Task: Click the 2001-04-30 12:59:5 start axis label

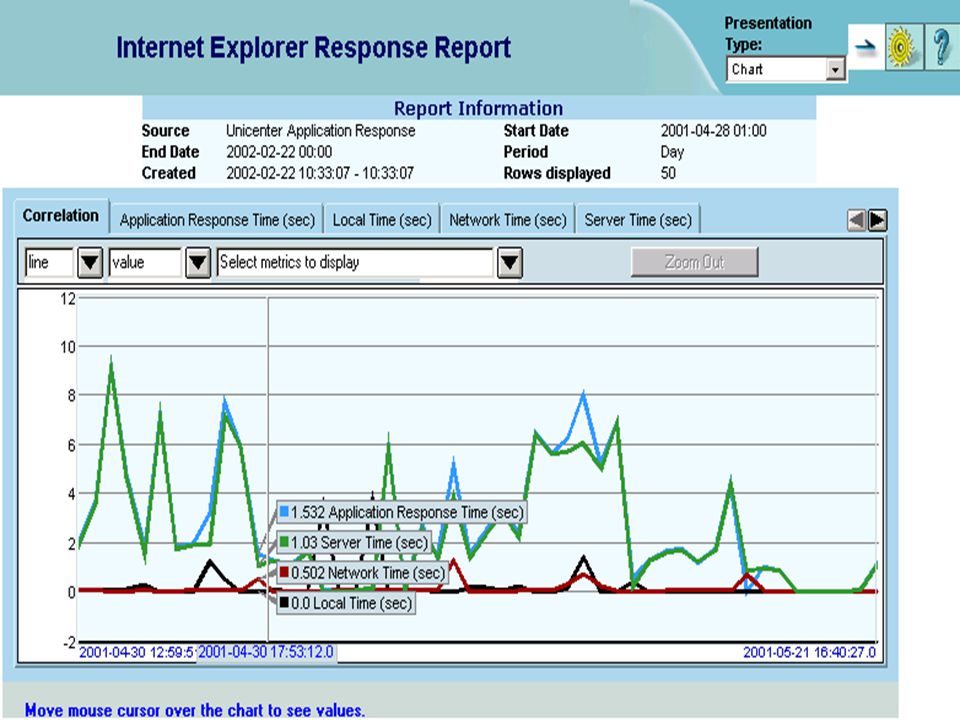Action: click(x=137, y=652)
